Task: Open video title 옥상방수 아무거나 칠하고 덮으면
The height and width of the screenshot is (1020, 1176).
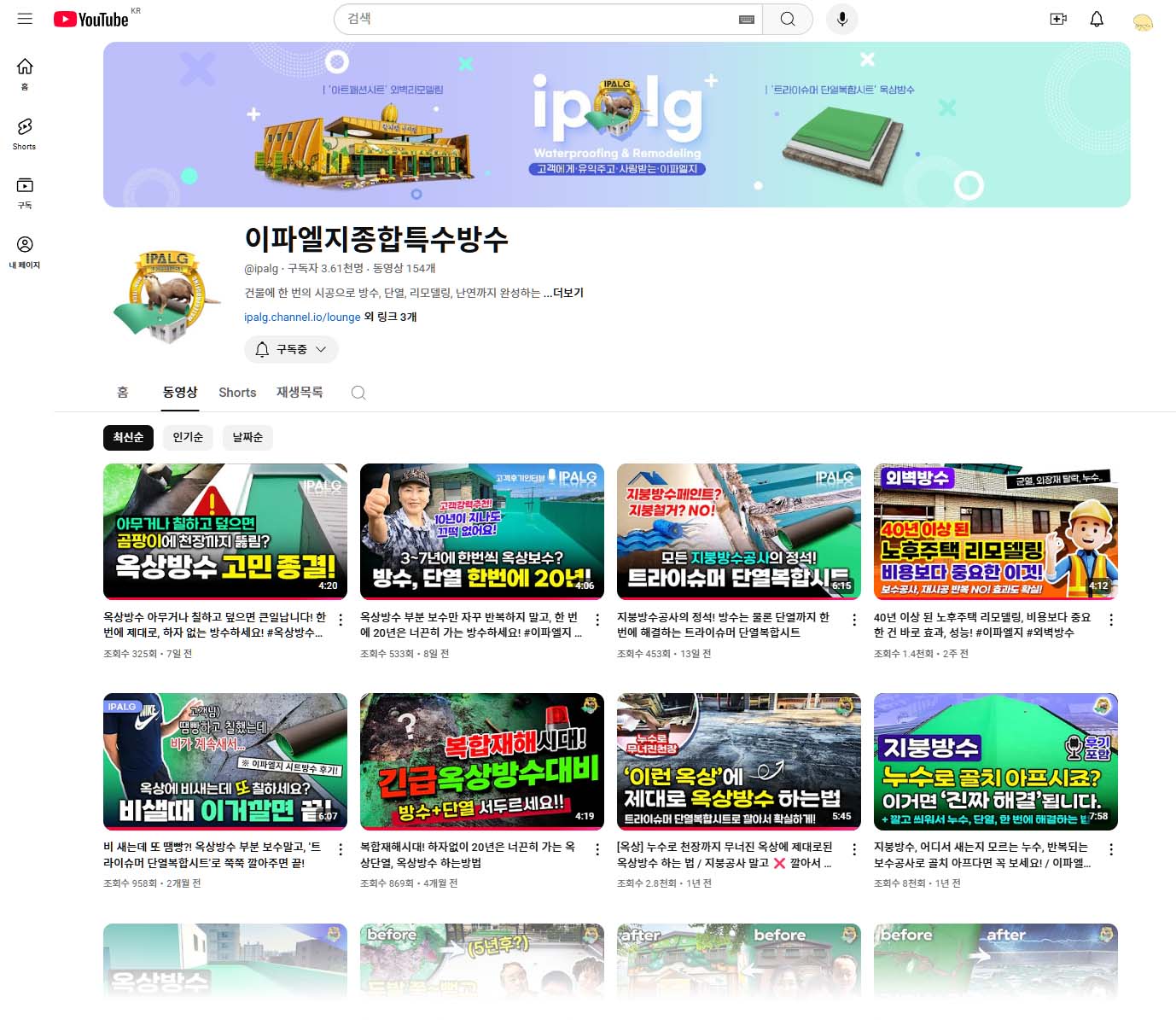Action: tap(214, 625)
